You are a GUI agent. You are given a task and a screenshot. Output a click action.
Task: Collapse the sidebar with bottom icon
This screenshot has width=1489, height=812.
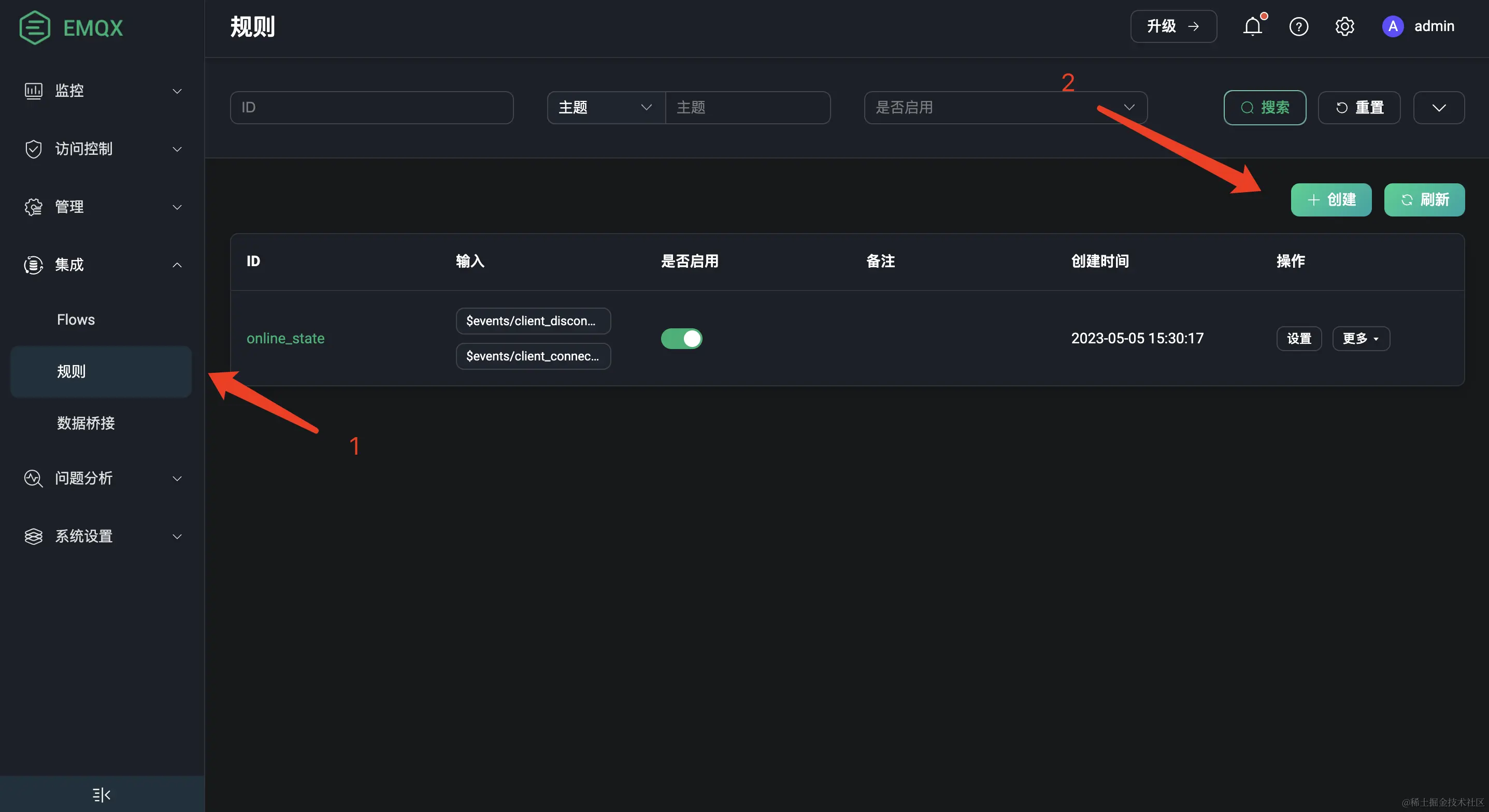pyautogui.click(x=102, y=795)
